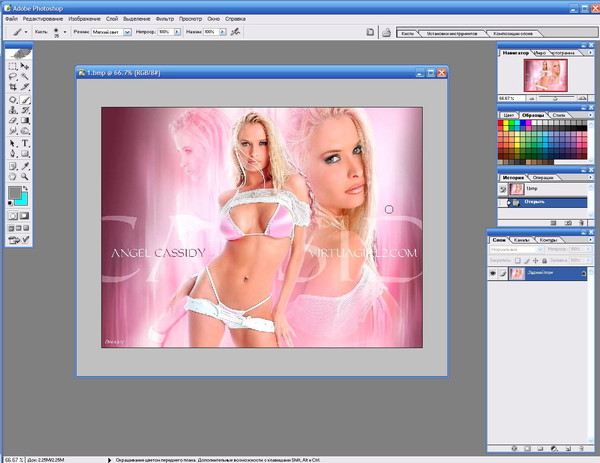This screenshot has width=600, height=463.
Task: Select the Eyedropper tool
Action: pyautogui.click(x=25, y=166)
